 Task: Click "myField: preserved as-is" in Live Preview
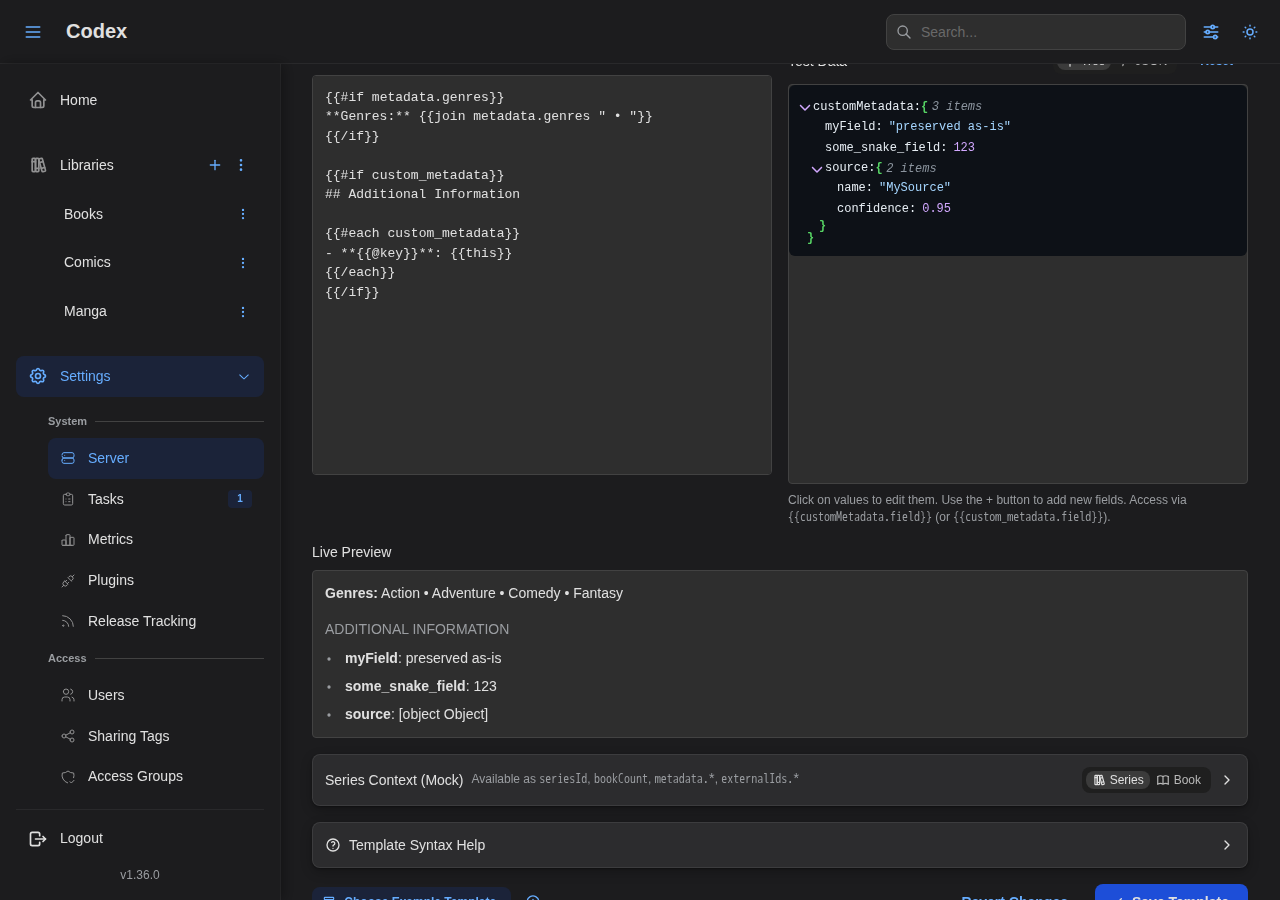[423, 658]
